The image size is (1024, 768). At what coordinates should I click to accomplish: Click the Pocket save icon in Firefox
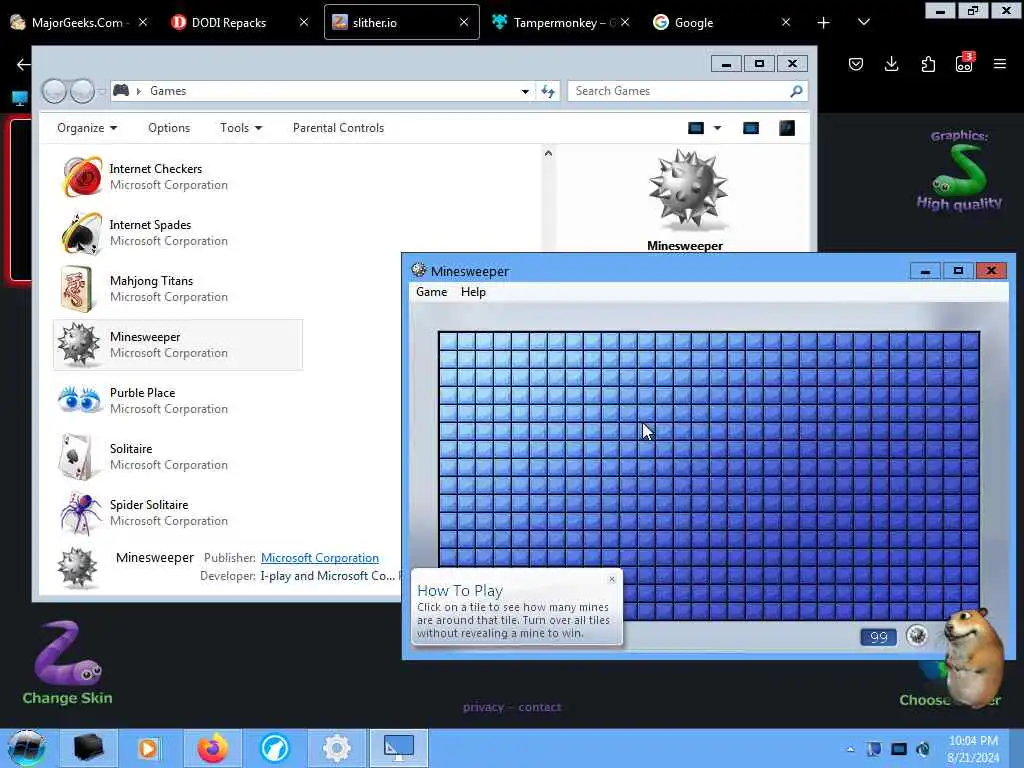point(856,64)
